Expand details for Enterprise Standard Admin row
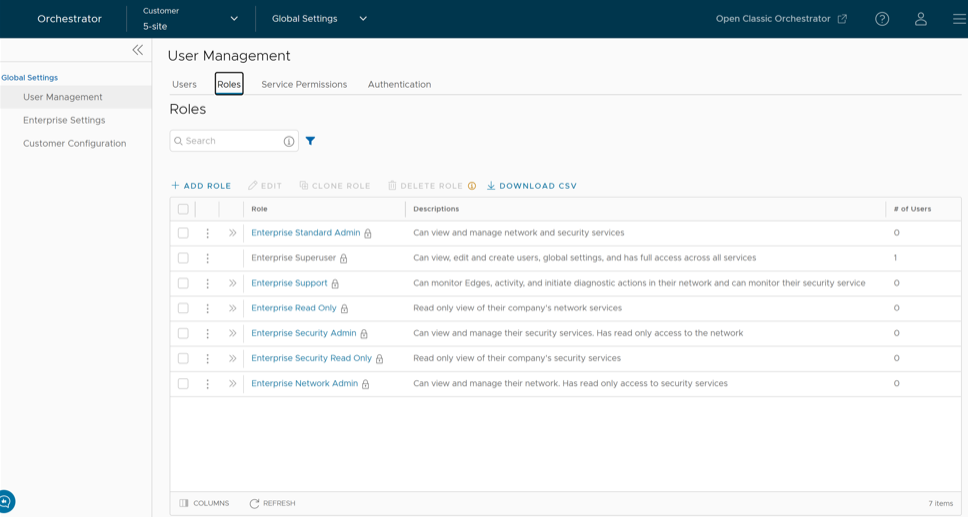 coord(232,233)
